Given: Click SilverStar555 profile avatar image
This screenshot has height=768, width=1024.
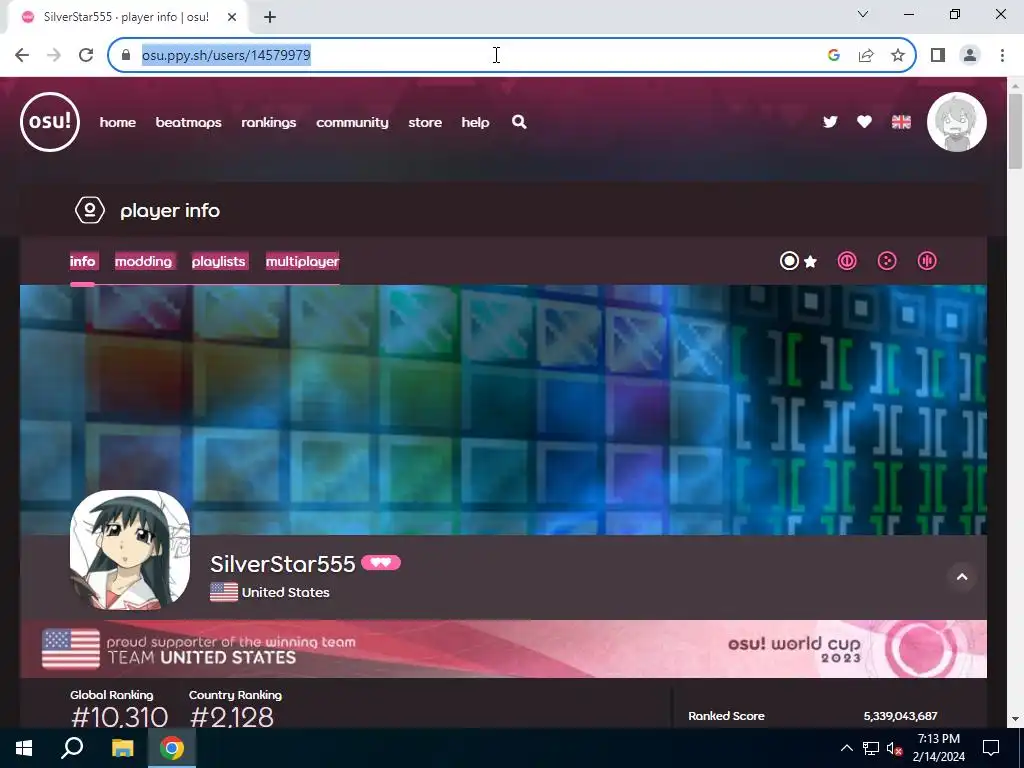Looking at the screenshot, I should [130, 550].
